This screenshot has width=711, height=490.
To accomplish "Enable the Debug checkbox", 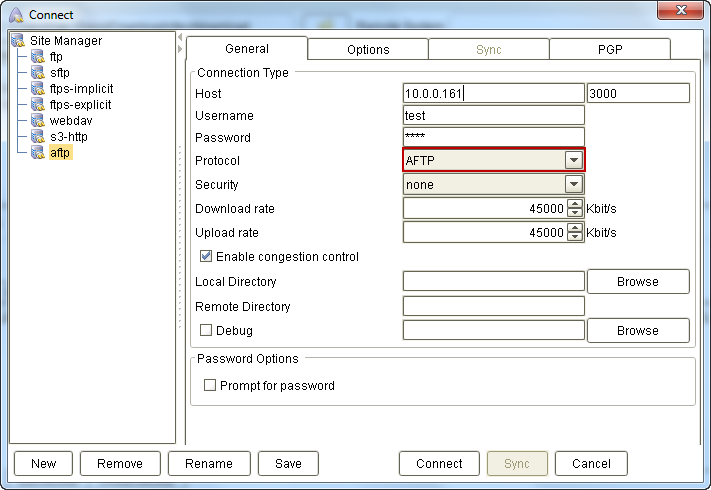I will tap(206, 331).
